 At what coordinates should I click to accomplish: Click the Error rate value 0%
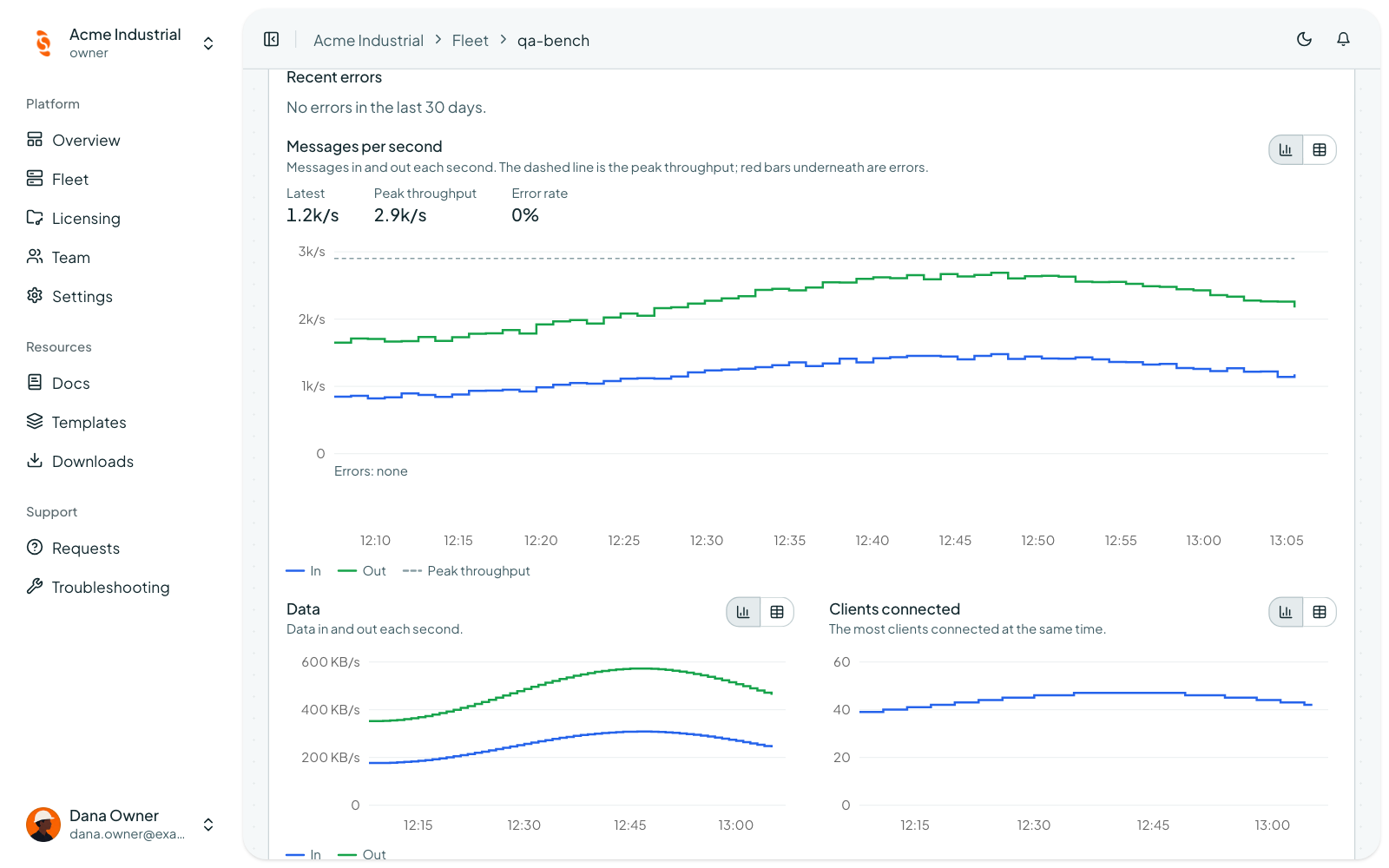point(525,215)
